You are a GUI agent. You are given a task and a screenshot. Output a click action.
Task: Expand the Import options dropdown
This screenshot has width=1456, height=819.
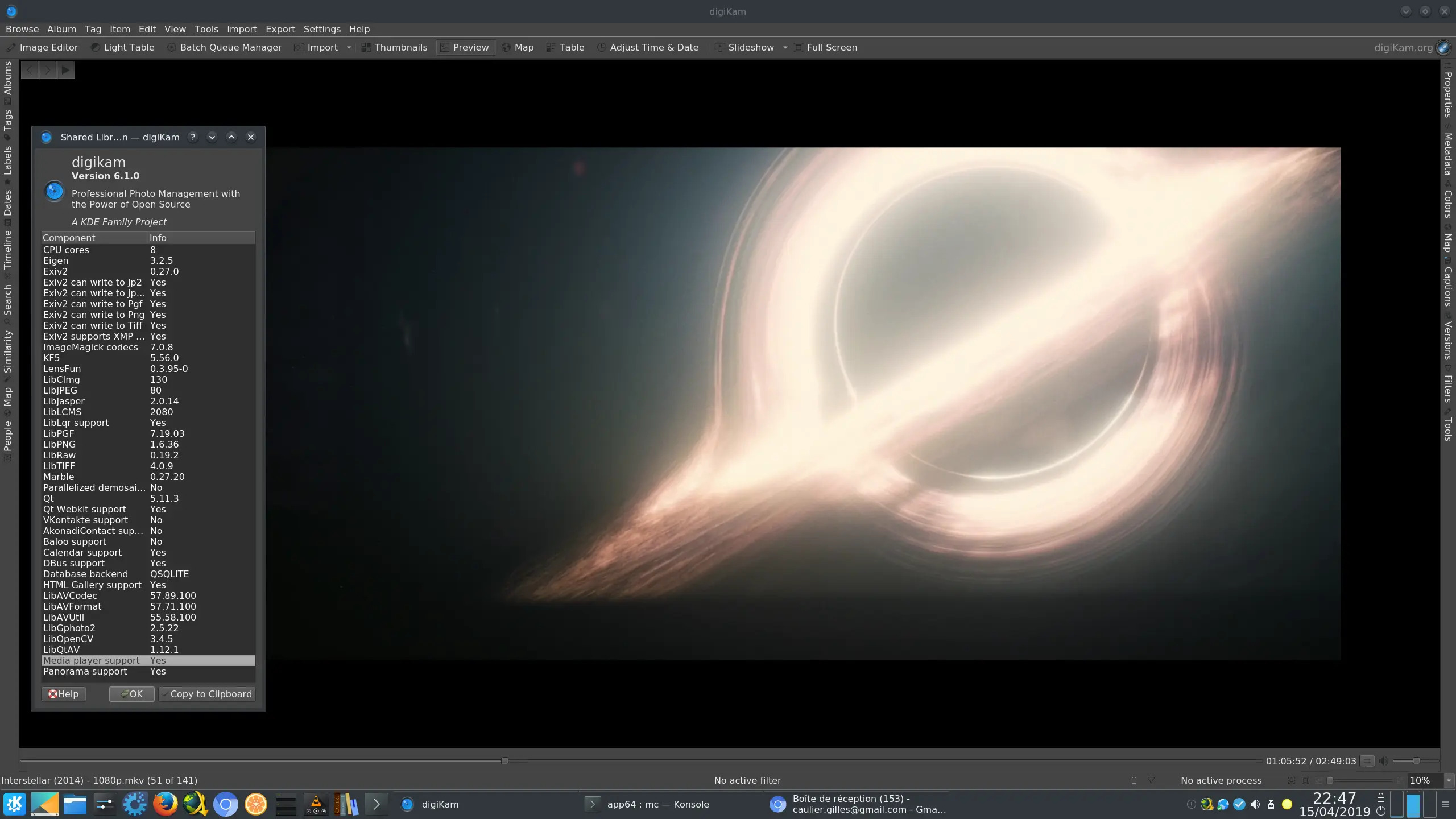(x=350, y=48)
